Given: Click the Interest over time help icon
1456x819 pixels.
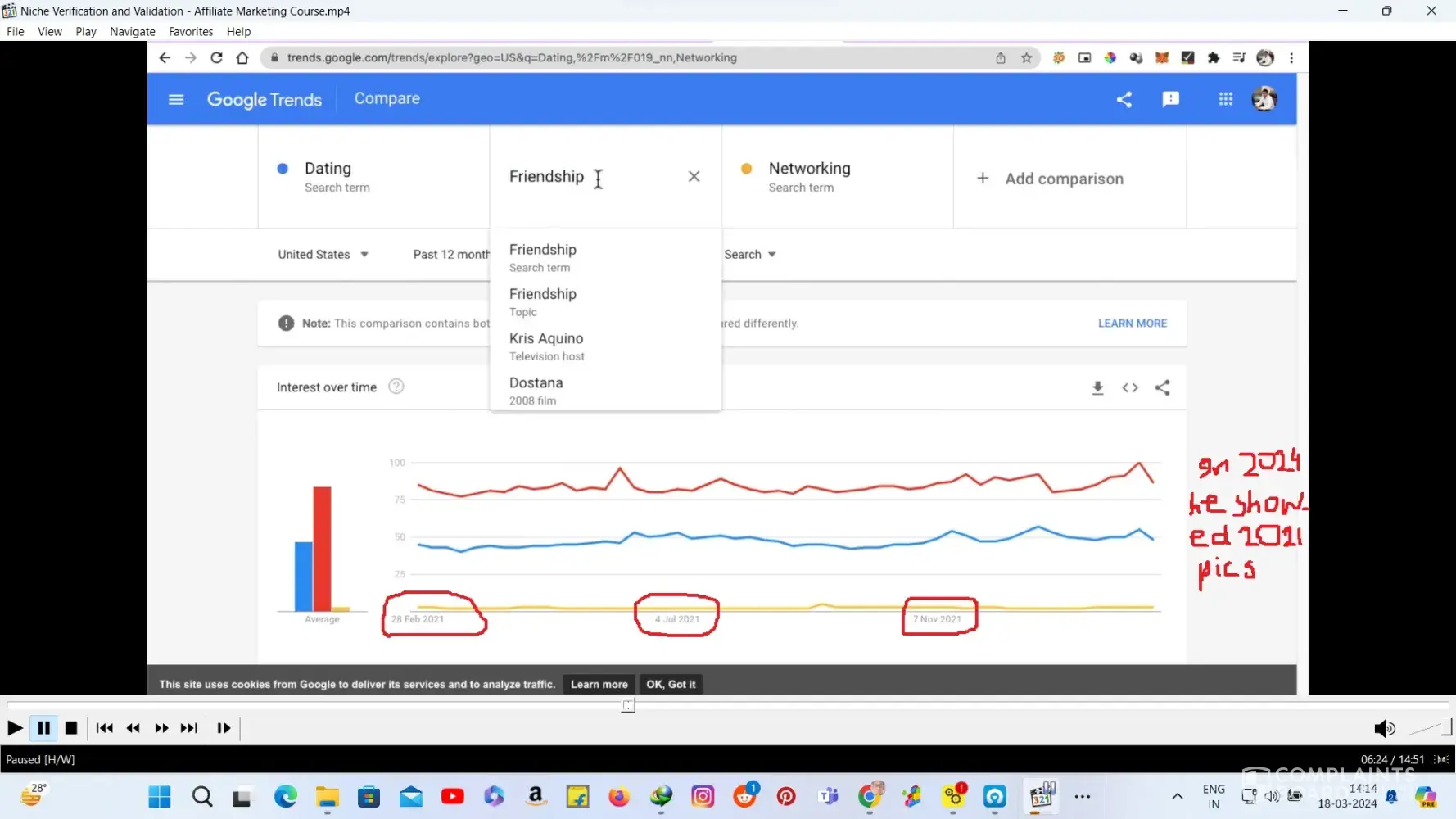Looking at the screenshot, I should click(x=396, y=387).
